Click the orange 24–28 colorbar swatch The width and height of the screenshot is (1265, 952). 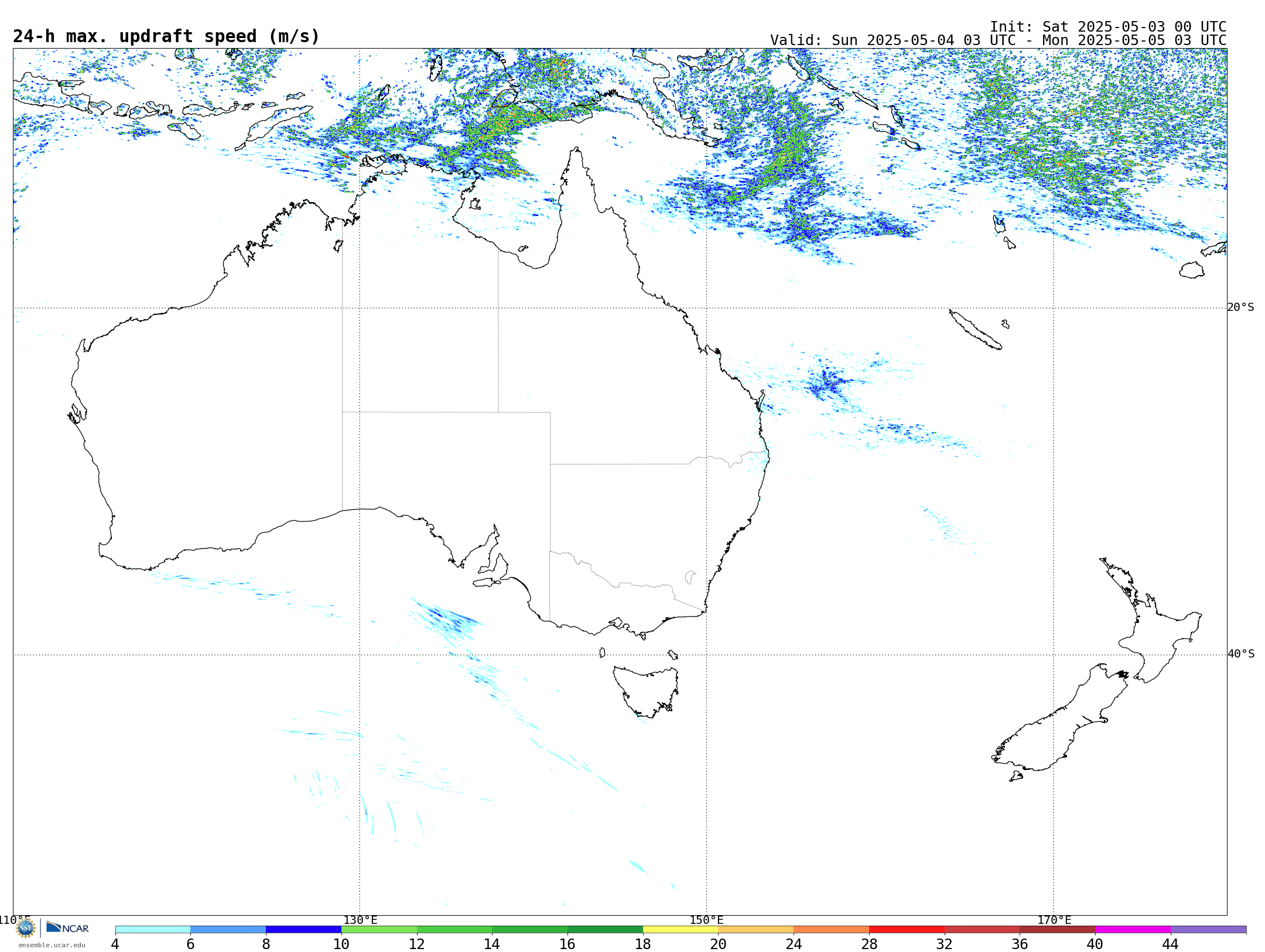(x=832, y=929)
